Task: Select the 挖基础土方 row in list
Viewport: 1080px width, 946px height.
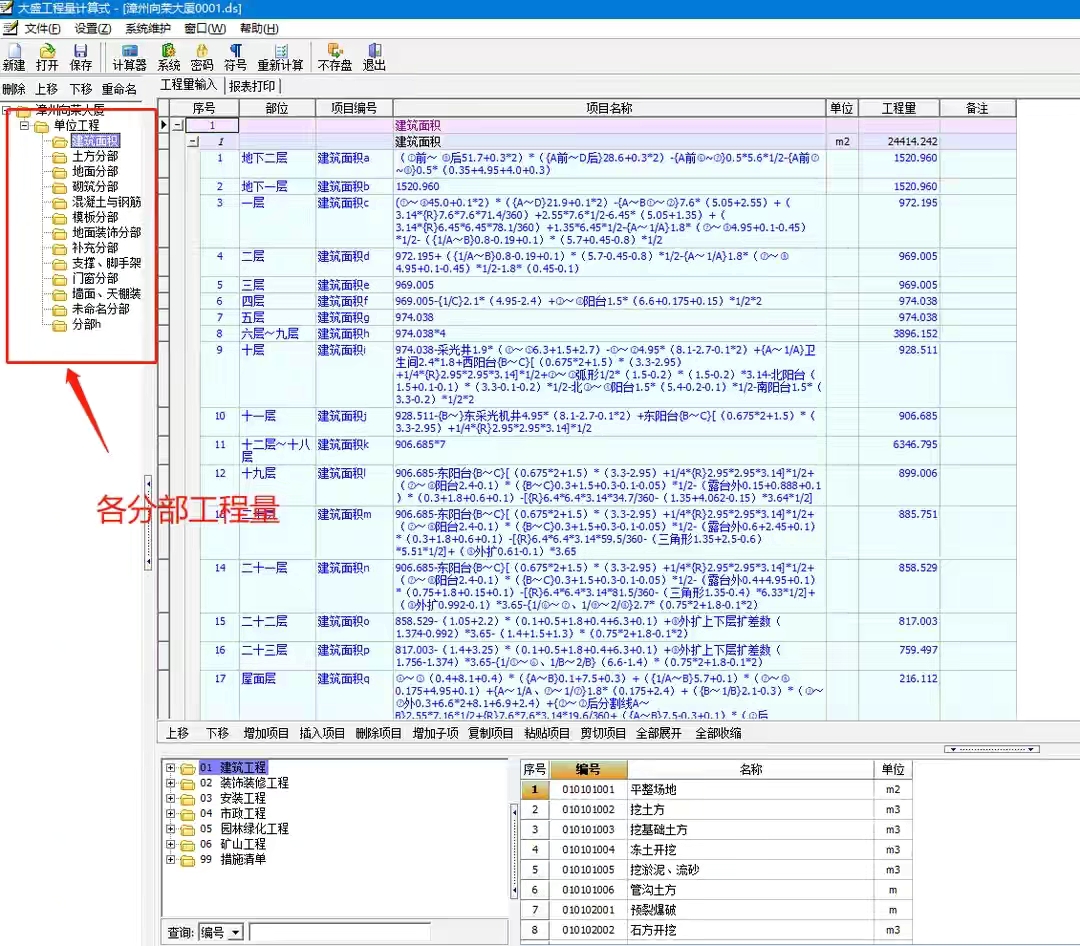Action: click(x=659, y=829)
